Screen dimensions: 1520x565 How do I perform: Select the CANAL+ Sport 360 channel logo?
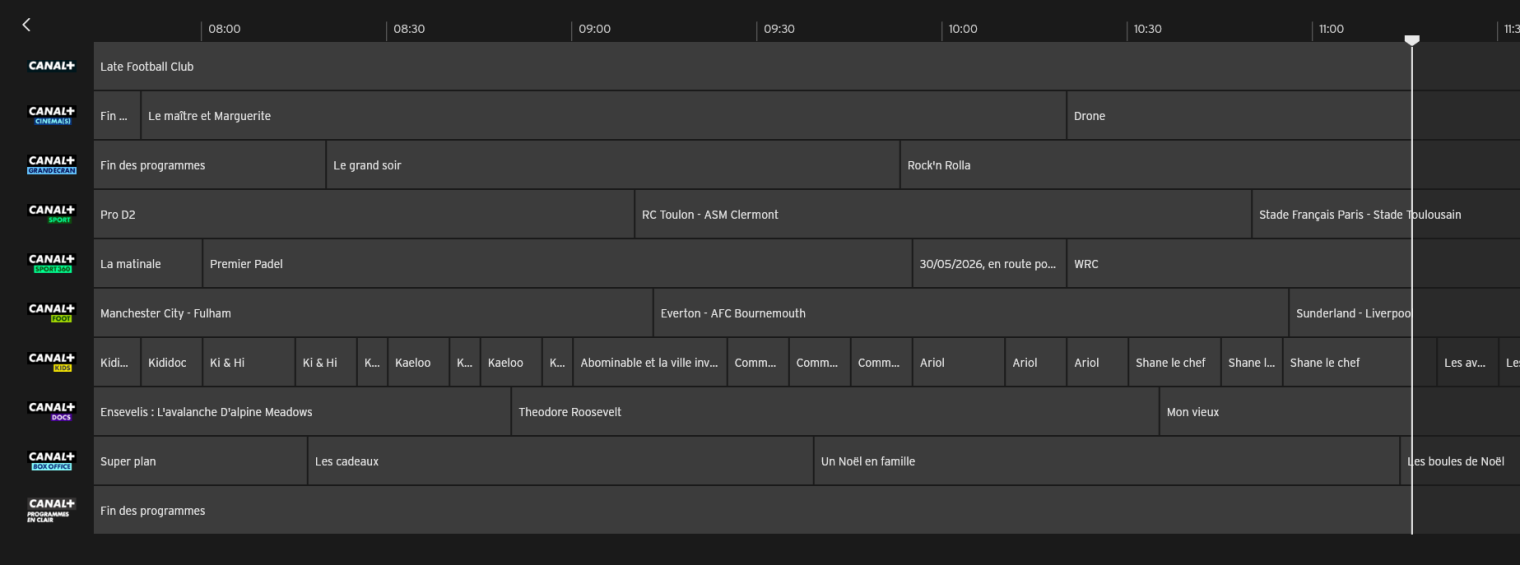[x=51, y=264]
